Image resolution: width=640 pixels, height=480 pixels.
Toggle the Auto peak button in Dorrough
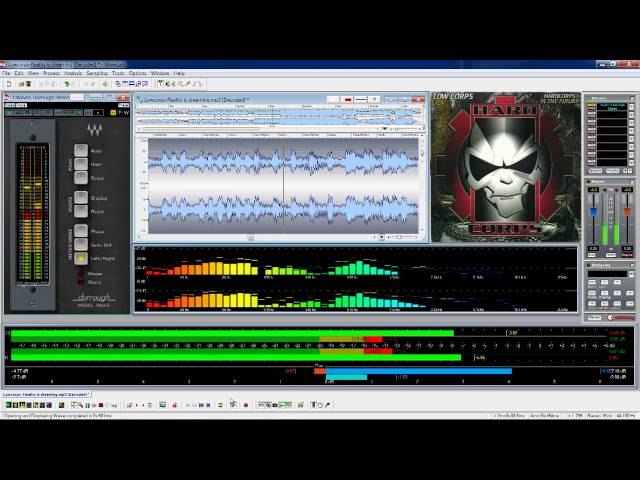pyautogui.click(x=81, y=150)
